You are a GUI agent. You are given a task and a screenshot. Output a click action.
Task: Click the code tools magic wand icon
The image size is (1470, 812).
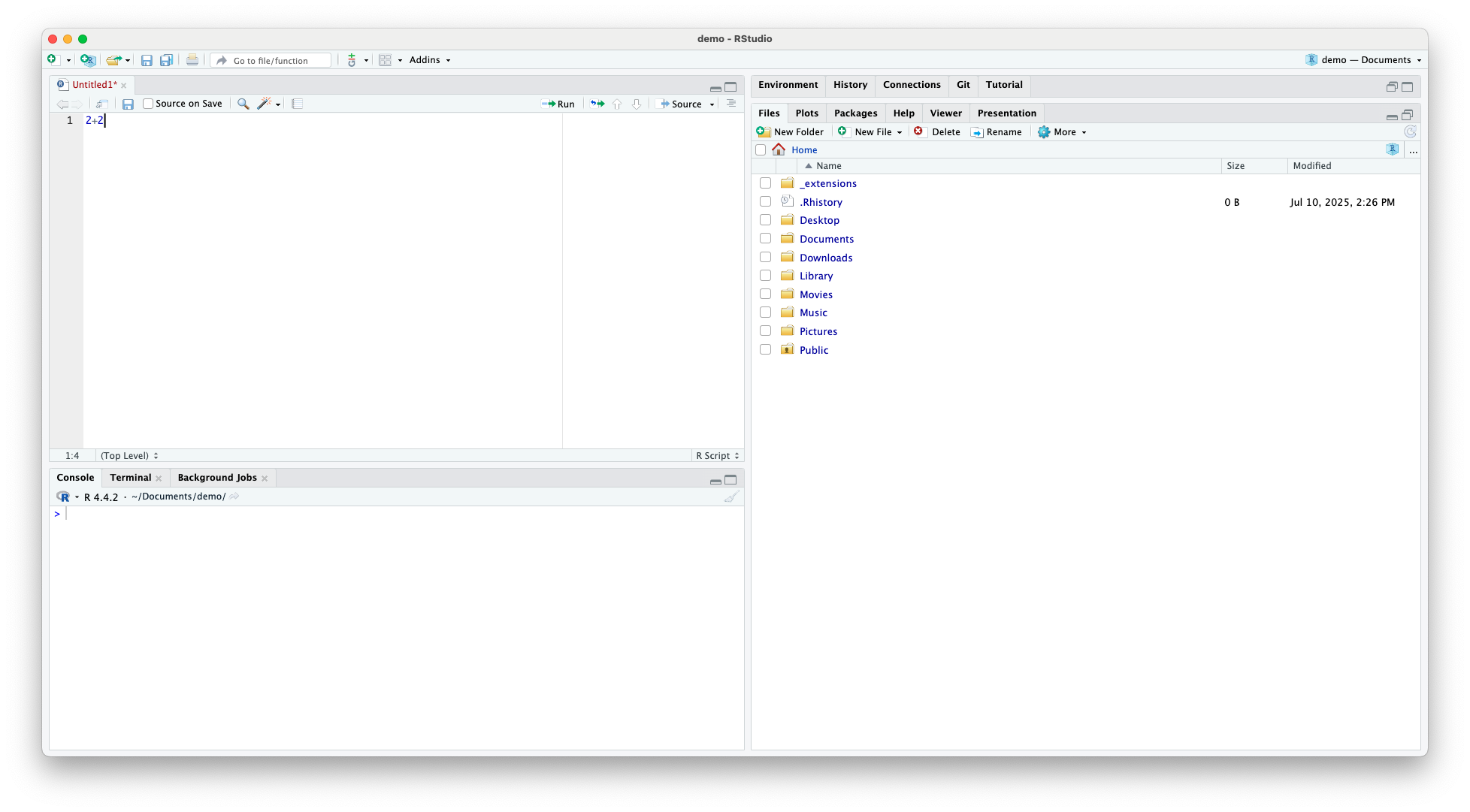(x=264, y=104)
